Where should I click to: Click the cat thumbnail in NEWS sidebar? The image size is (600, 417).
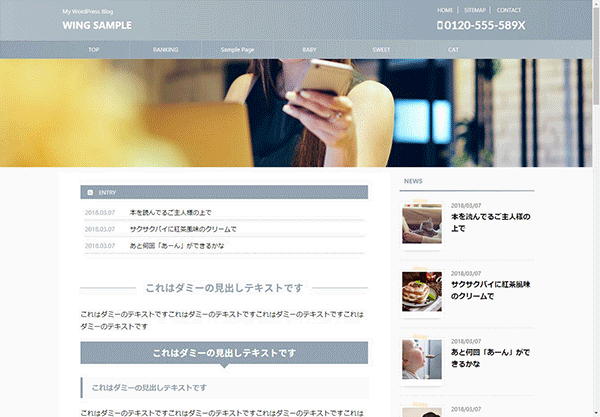click(x=421, y=224)
